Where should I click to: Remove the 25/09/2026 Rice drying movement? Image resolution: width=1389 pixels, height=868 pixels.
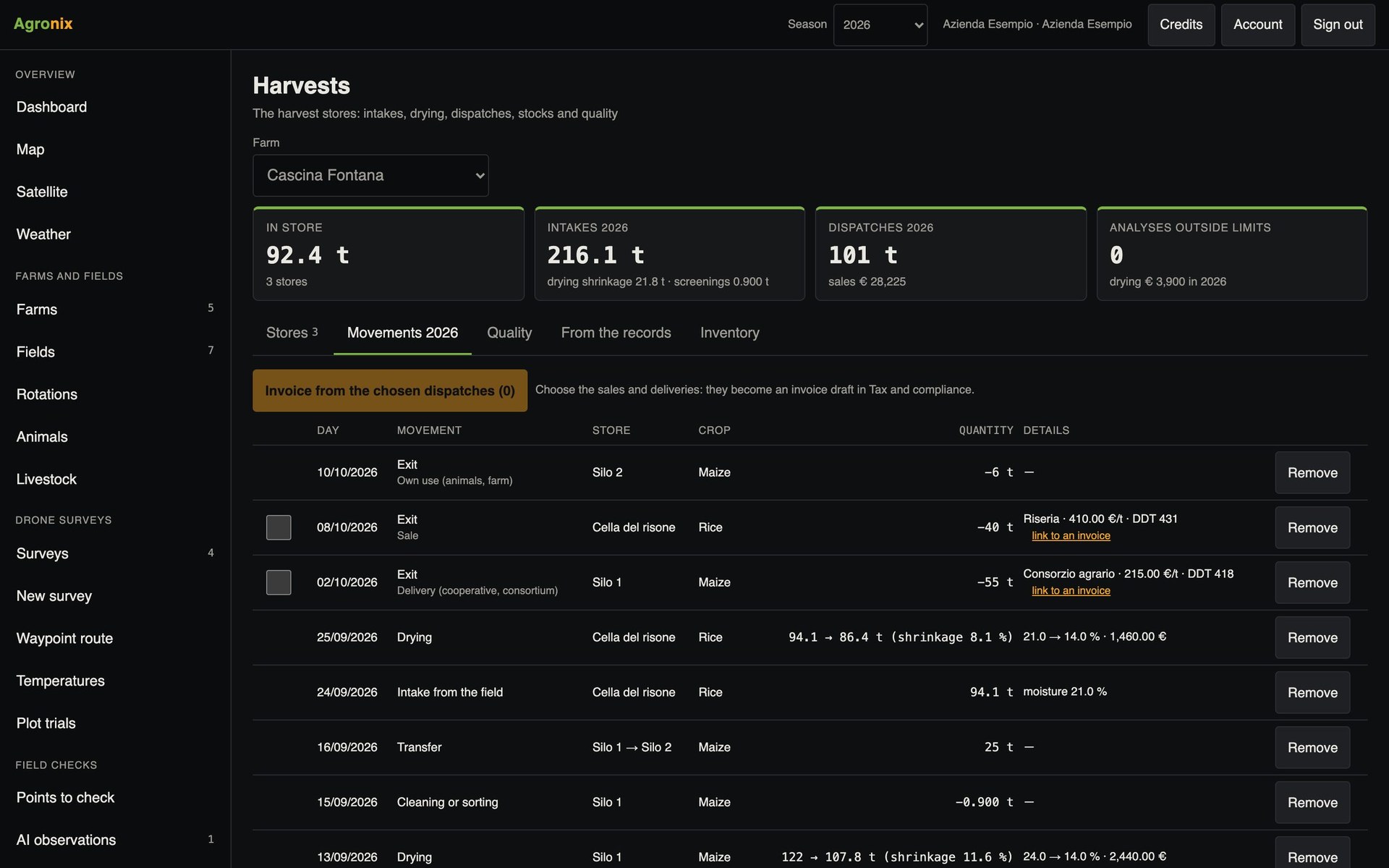[x=1312, y=637]
